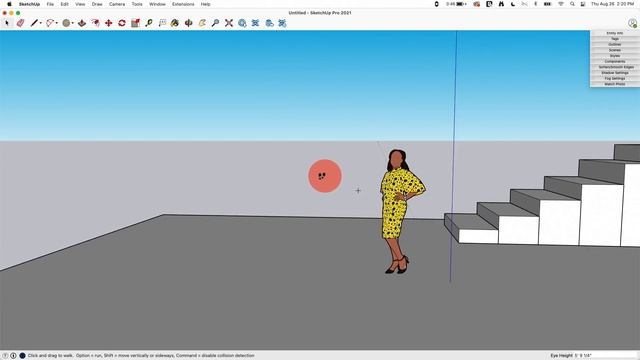Expand the Tags tray panel

click(615, 39)
